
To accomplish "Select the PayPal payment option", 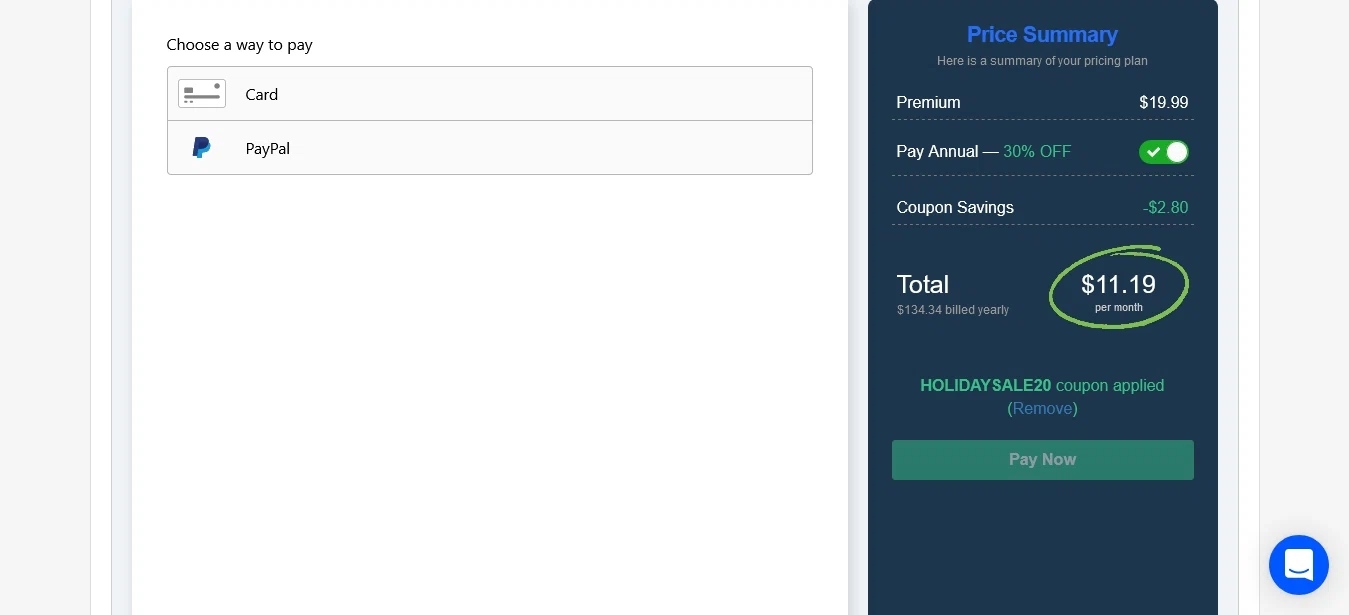I will coord(490,148).
